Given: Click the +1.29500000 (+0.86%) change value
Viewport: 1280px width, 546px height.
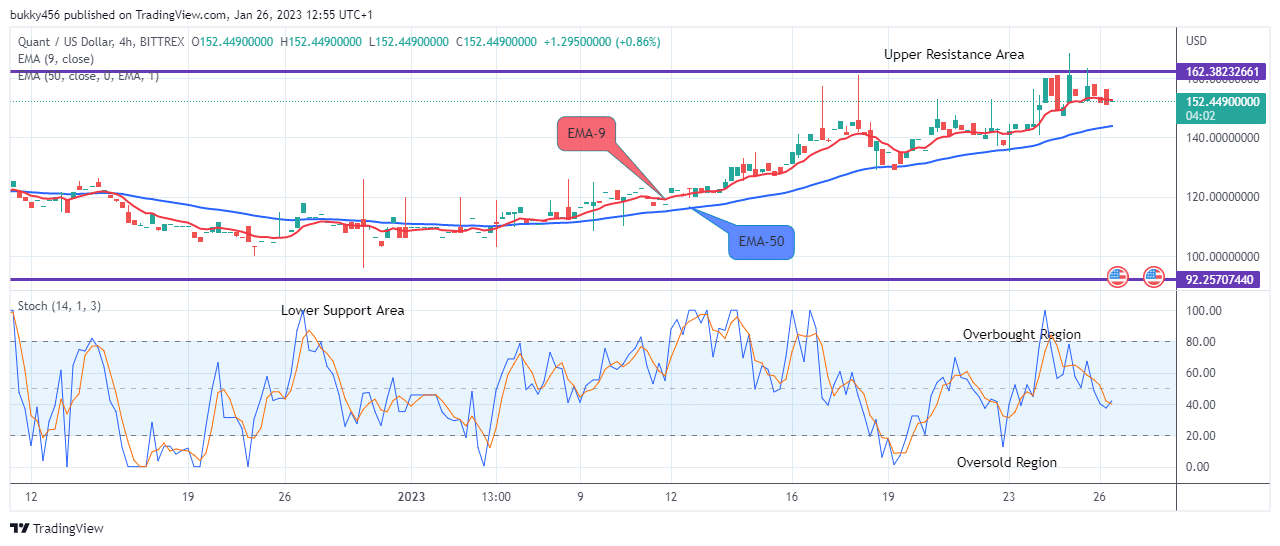Looking at the screenshot, I should pos(601,42).
